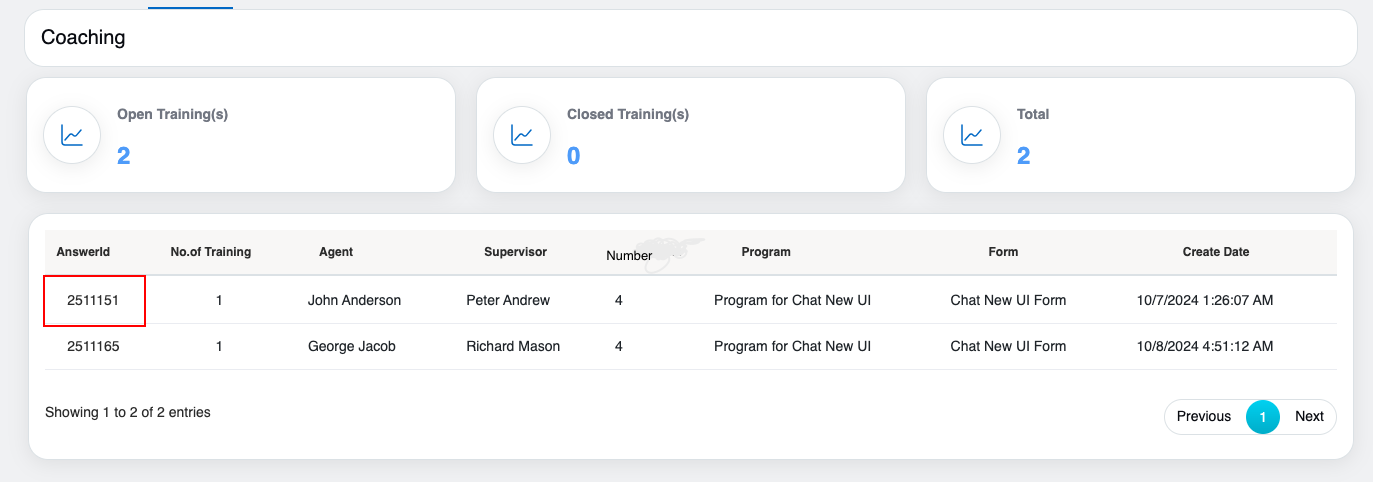The image size is (1373, 482).
Task: Sort table by Program column
Action: click(766, 252)
